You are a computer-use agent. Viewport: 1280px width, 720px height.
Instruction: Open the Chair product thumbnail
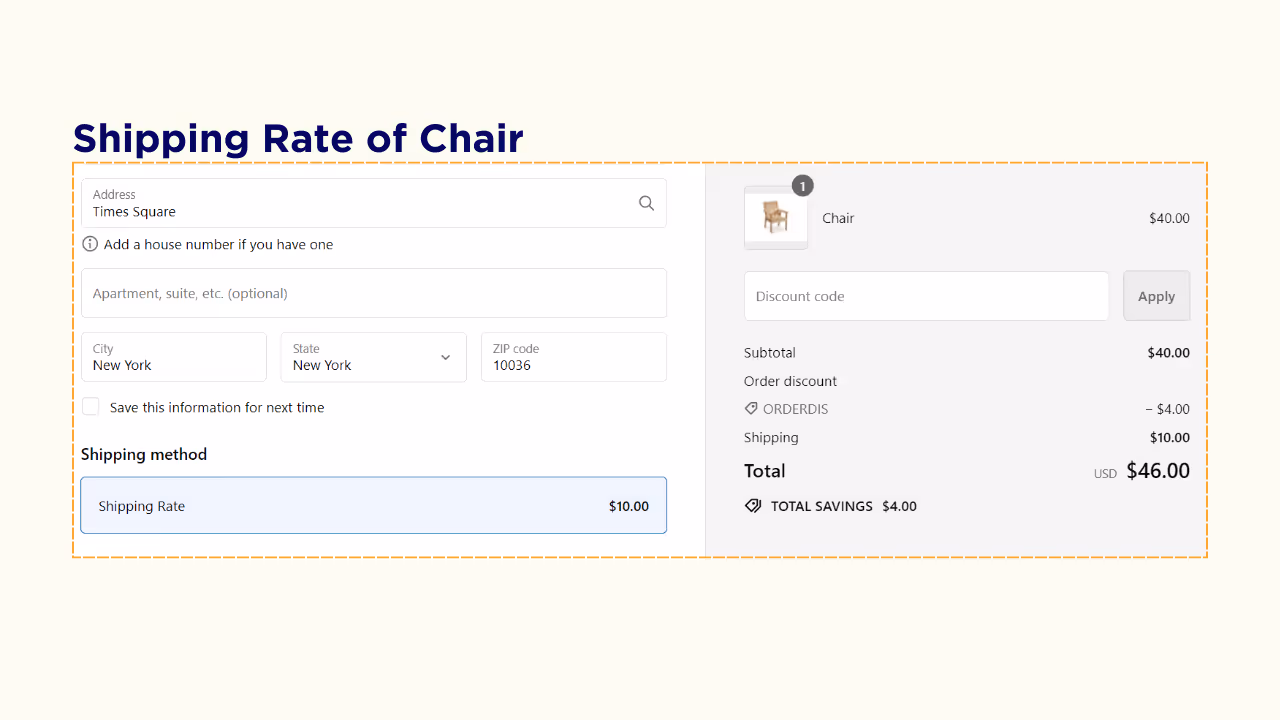(x=776, y=217)
